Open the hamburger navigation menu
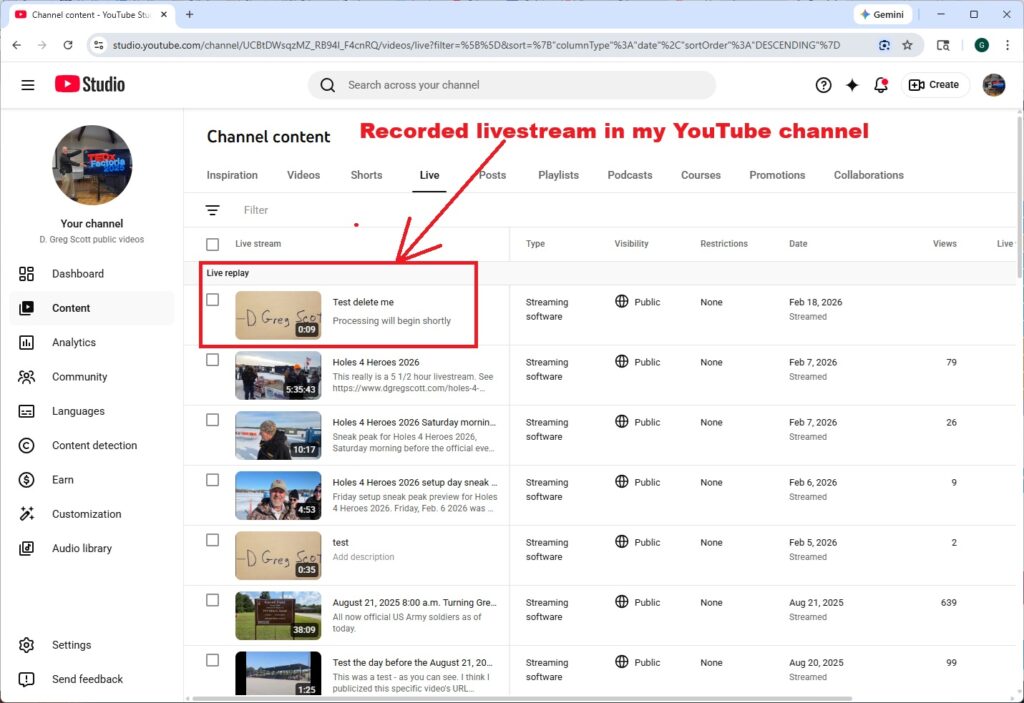Image resolution: width=1024 pixels, height=703 pixels. click(27, 84)
